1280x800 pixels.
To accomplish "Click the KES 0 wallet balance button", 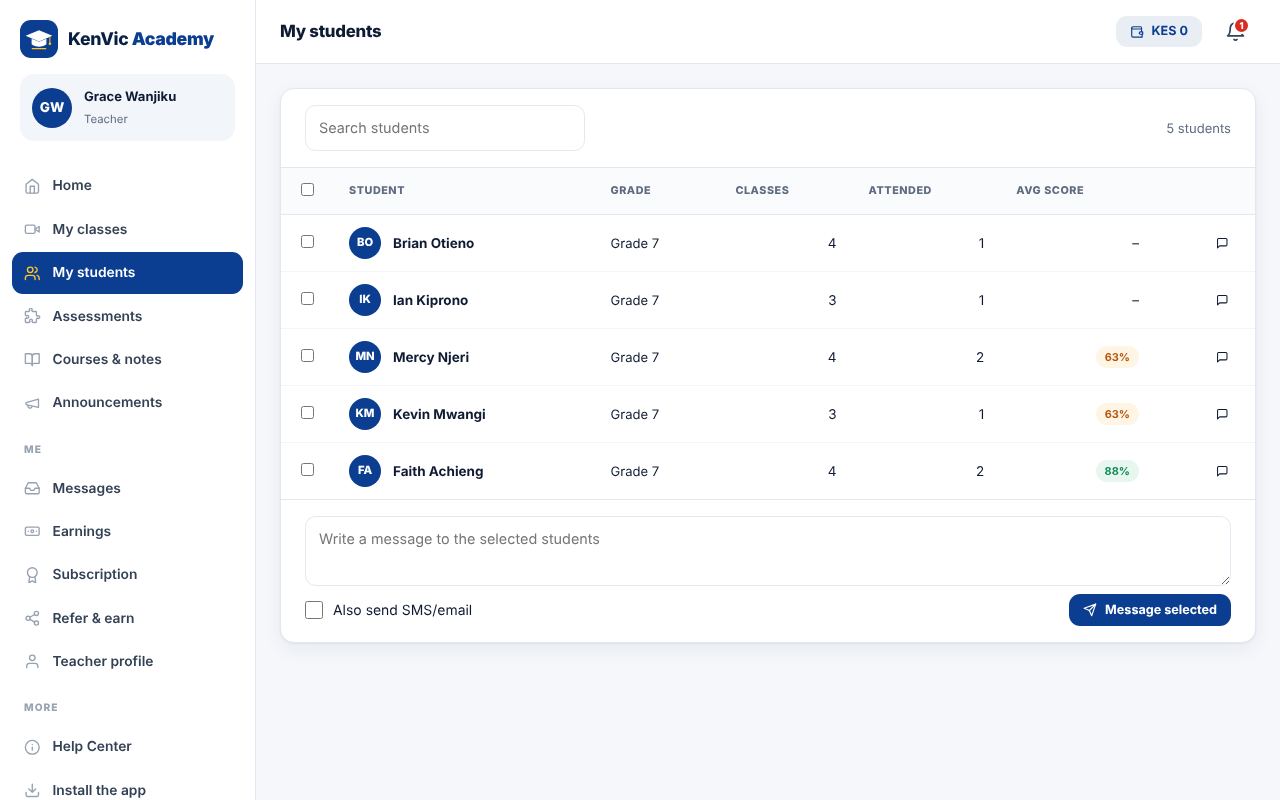I will tap(1159, 31).
